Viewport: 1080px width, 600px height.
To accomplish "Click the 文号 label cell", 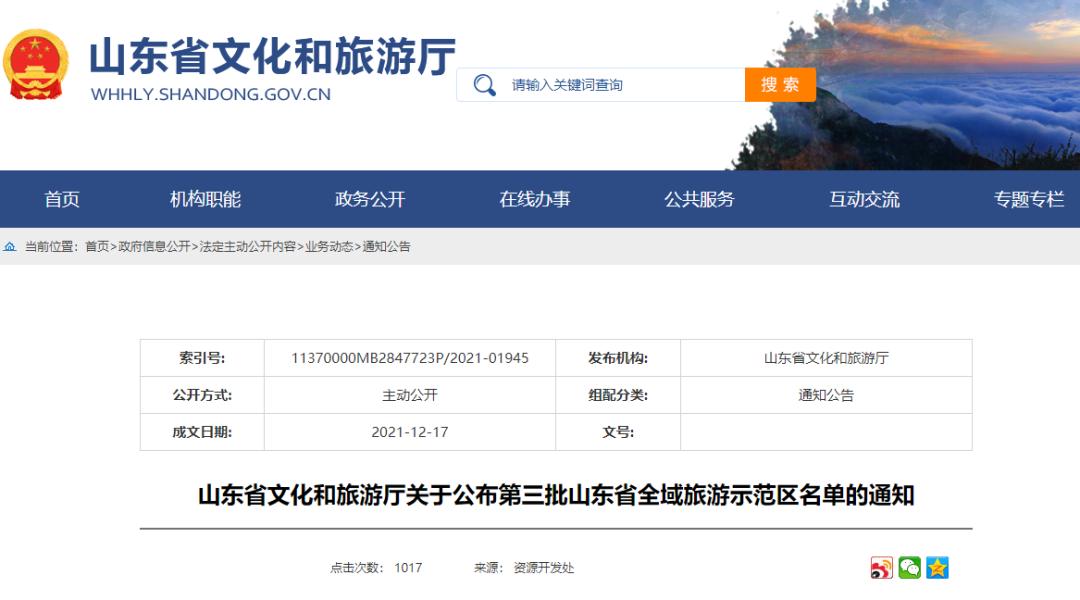I will click(618, 432).
